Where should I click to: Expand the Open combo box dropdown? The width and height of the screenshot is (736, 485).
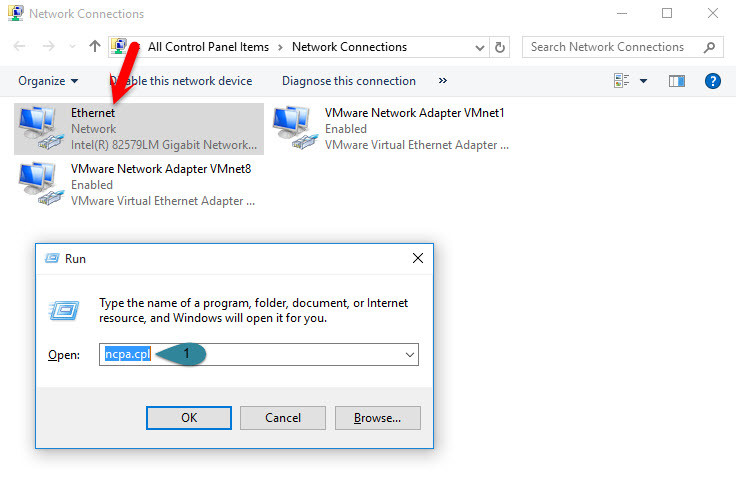pos(409,355)
